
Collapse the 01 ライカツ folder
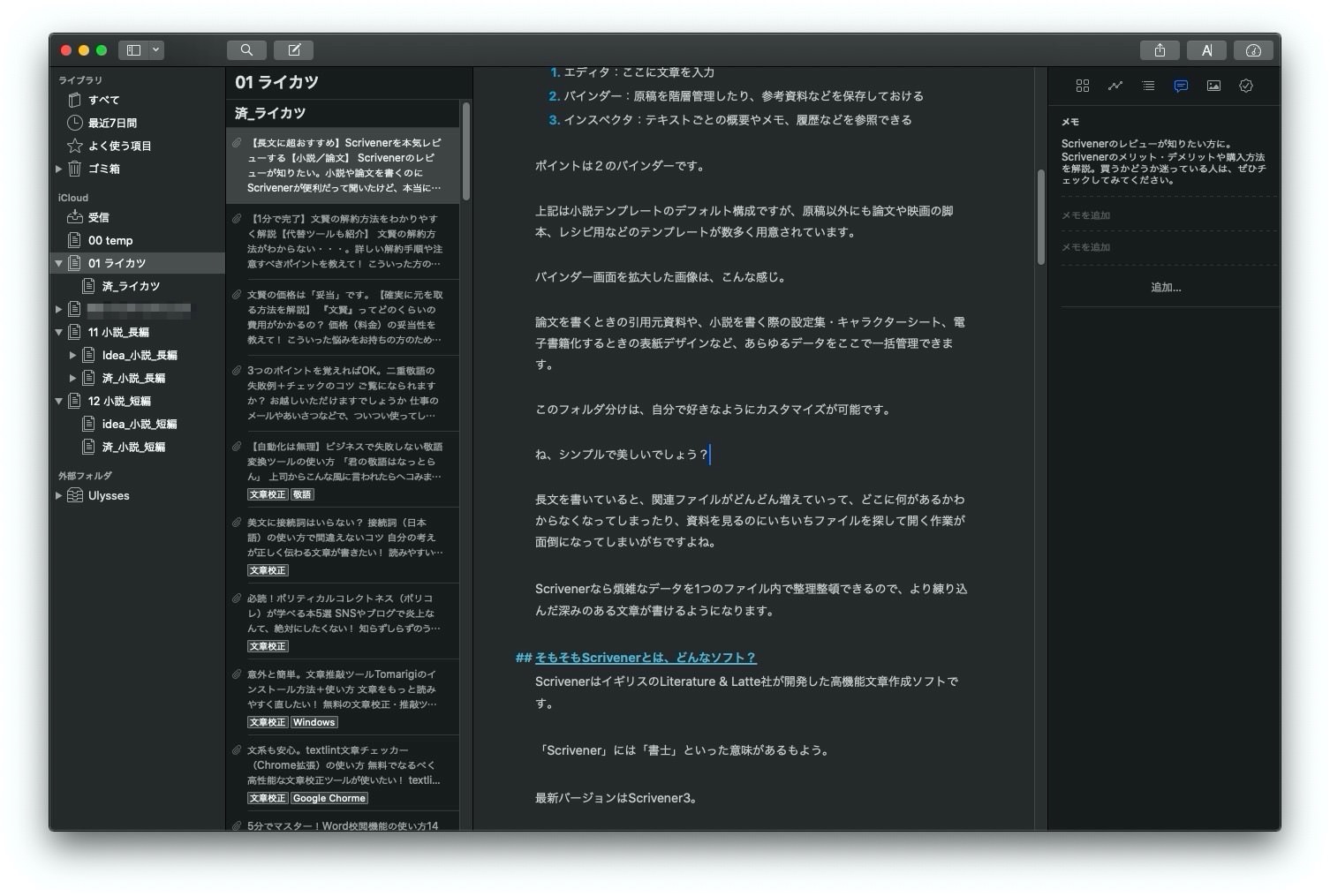pos(58,262)
